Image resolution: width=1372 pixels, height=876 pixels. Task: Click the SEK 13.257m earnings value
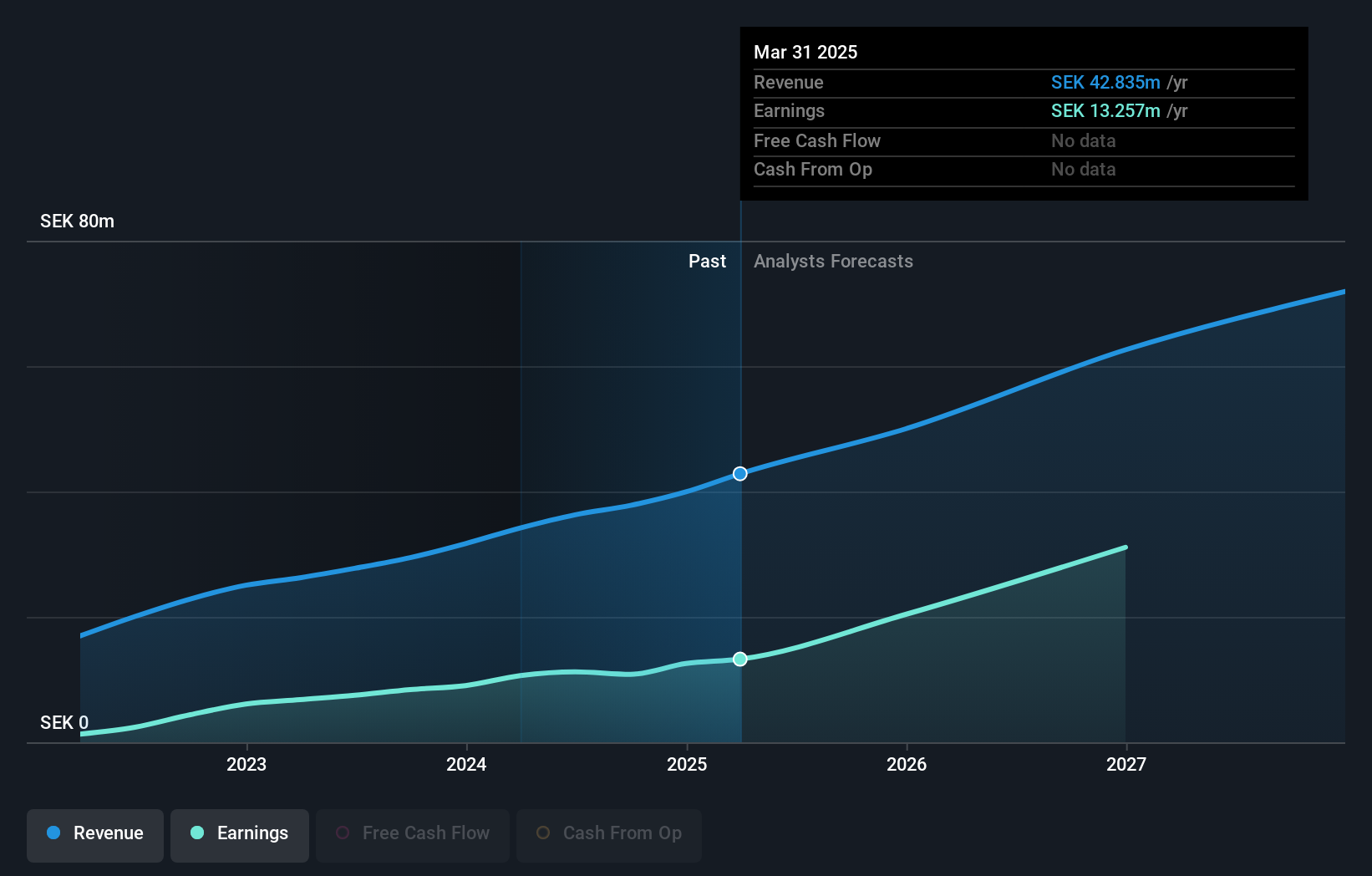point(1105,110)
